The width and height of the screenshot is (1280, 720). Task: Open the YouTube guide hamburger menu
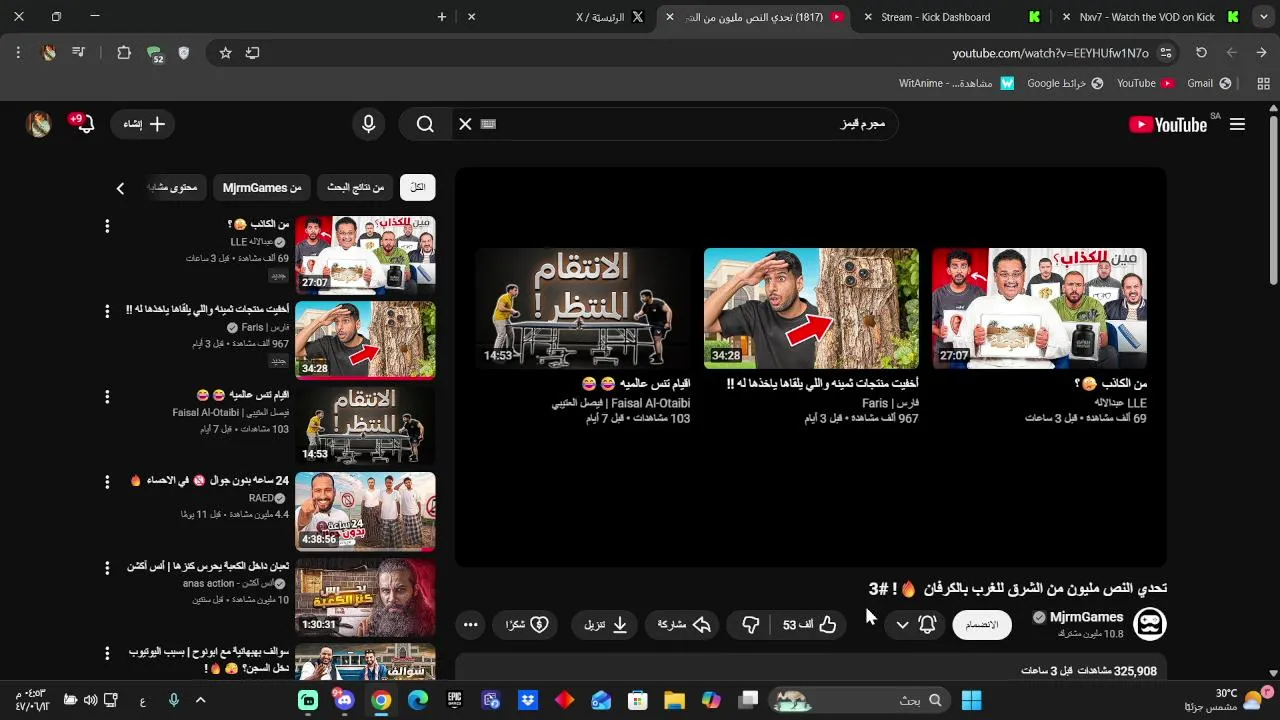click(x=1237, y=124)
